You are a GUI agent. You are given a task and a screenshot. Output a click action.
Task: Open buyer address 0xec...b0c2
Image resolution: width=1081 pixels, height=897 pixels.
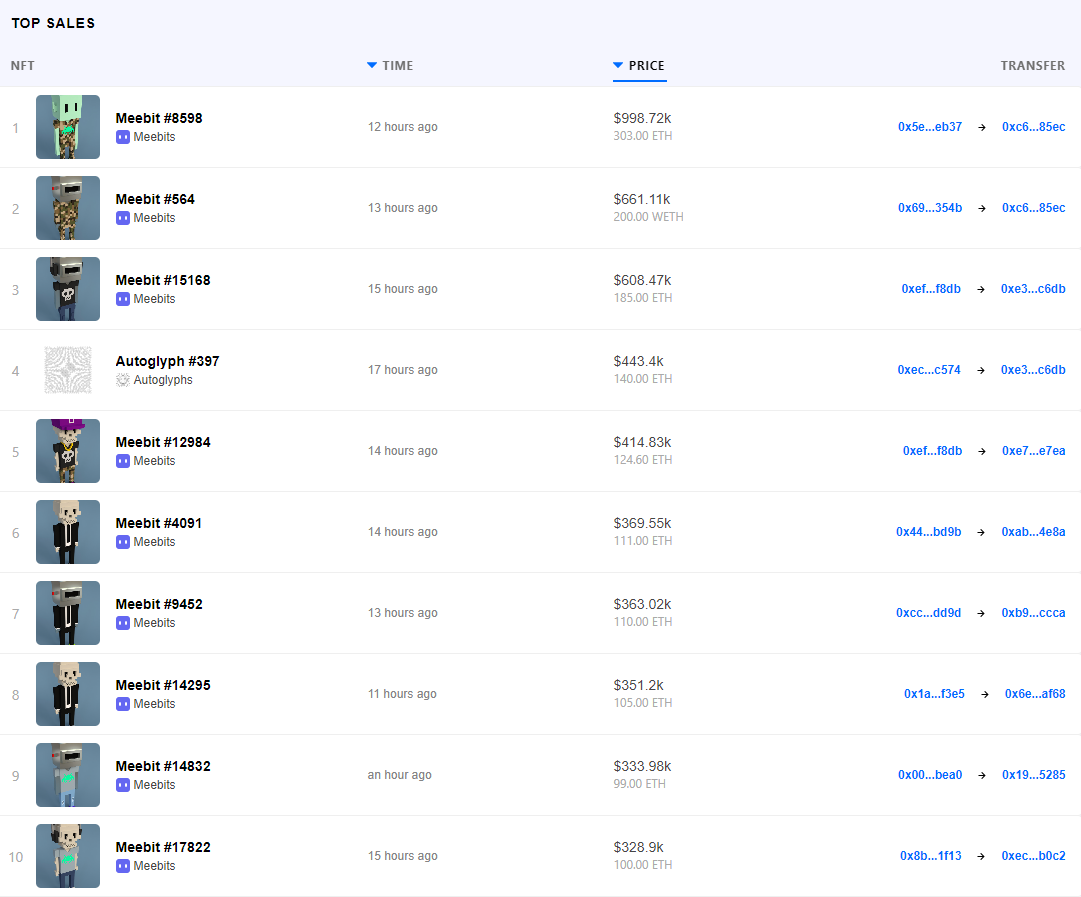tap(1033, 856)
